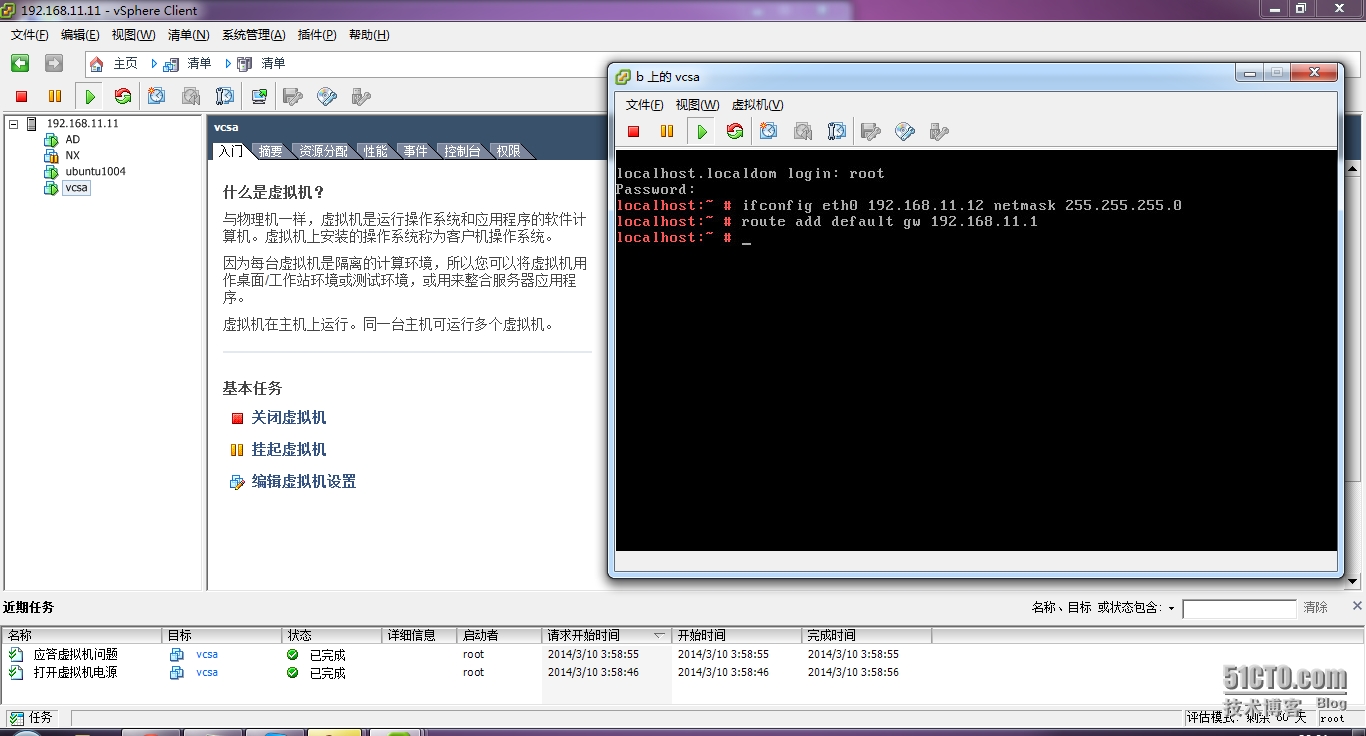Image resolution: width=1366 pixels, height=736 pixels.
Task: Switch to the 权限 tab
Action: click(508, 151)
